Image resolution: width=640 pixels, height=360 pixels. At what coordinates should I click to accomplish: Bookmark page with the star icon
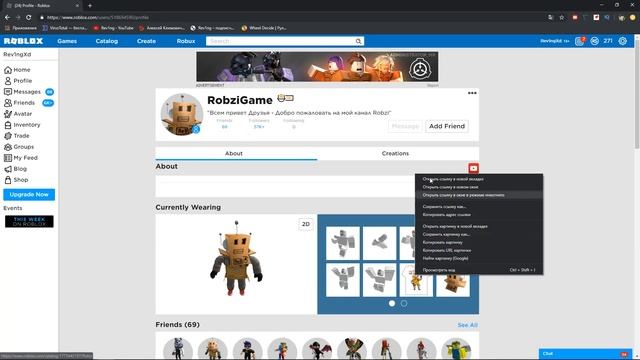point(562,17)
